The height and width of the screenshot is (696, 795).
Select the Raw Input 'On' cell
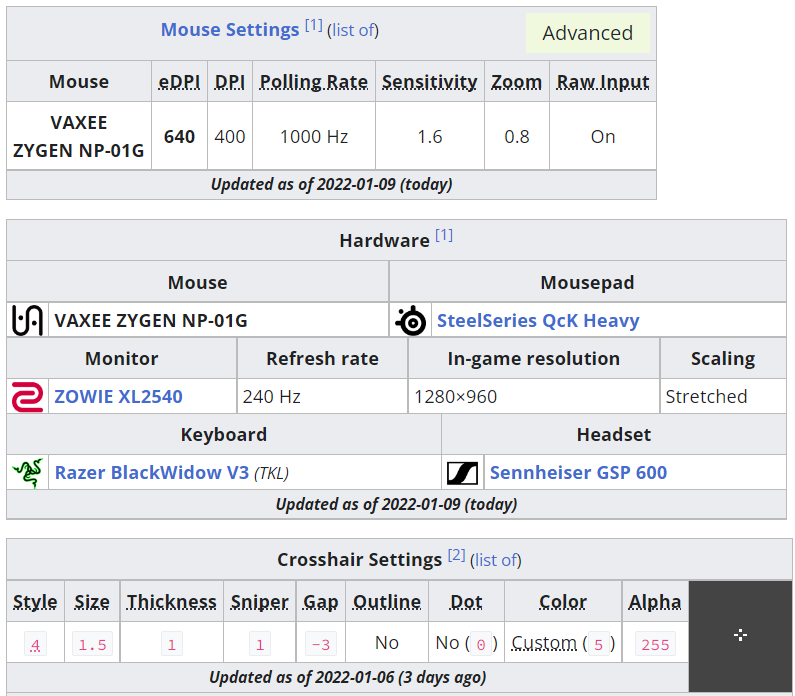tap(603, 136)
